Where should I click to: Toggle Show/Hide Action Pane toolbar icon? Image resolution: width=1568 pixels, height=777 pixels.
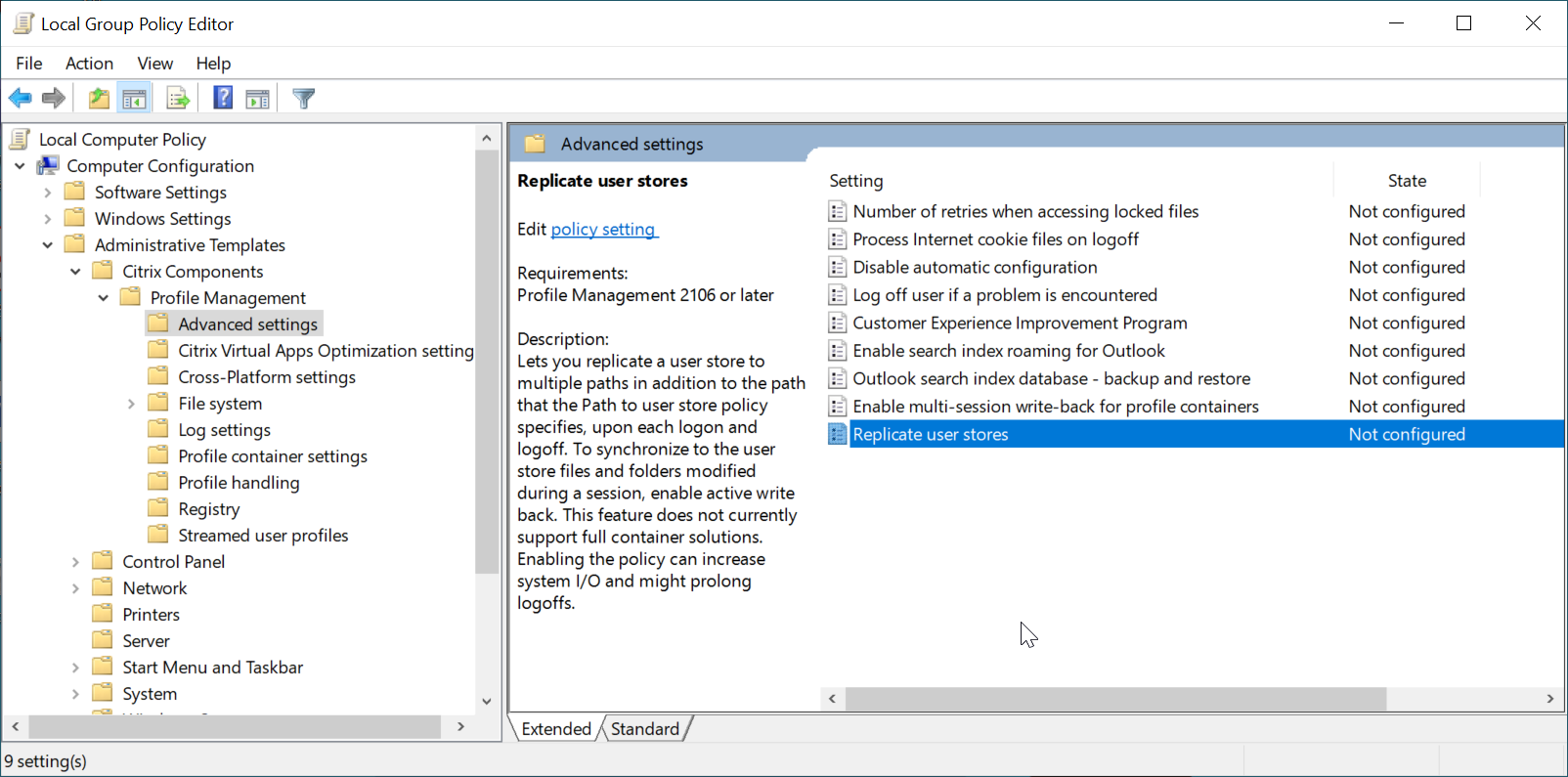click(258, 98)
